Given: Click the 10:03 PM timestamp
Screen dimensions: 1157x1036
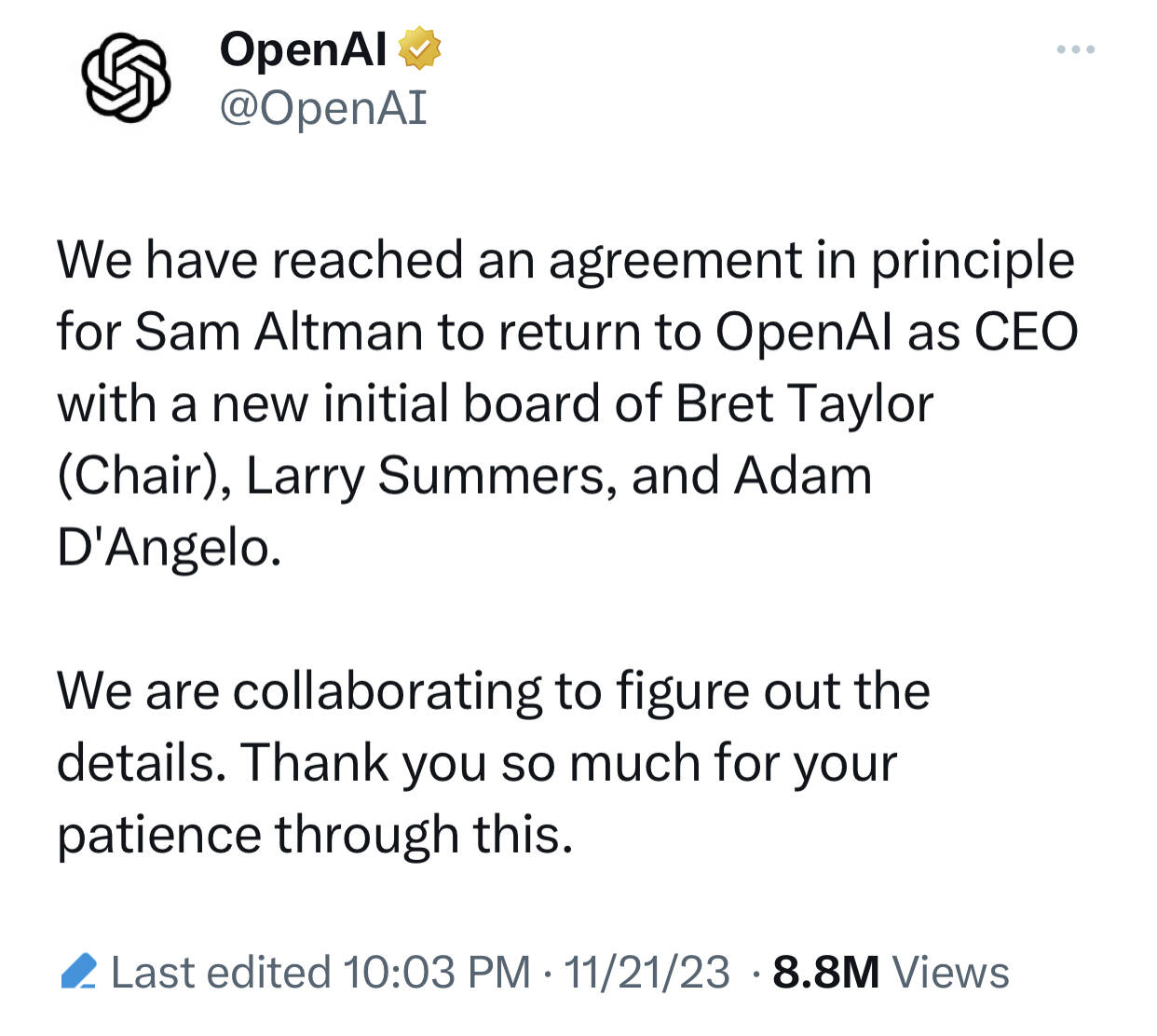Looking at the screenshot, I should 436,973.
